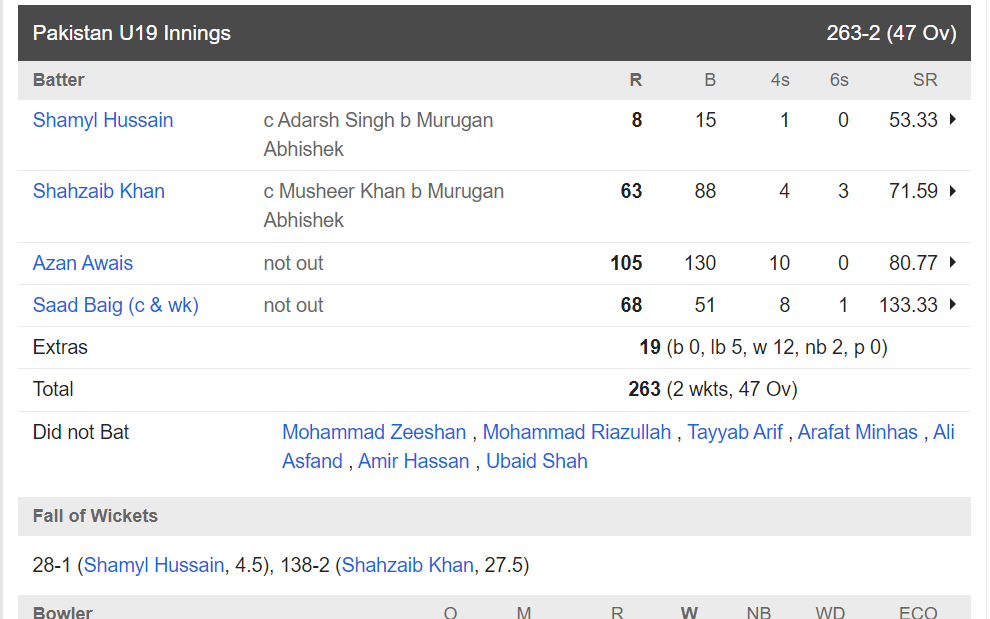Screen dimensions: 990x619
Task: Open Ubaid Shah player link
Action: tap(537, 461)
